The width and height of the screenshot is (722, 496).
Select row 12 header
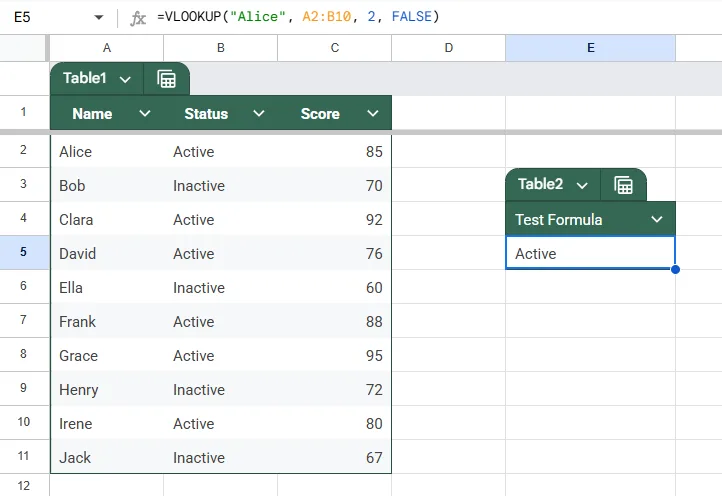tap(23, 485)
